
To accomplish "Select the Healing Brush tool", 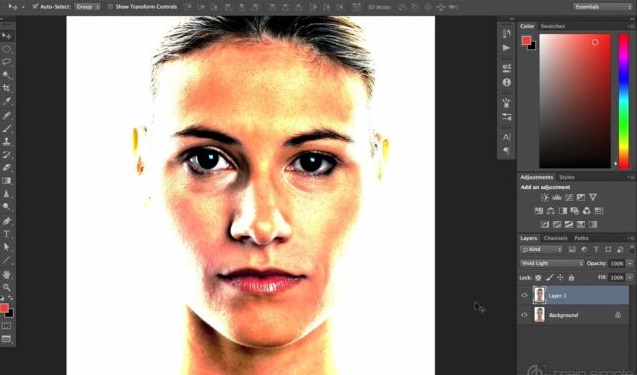I will pos(6,116).
